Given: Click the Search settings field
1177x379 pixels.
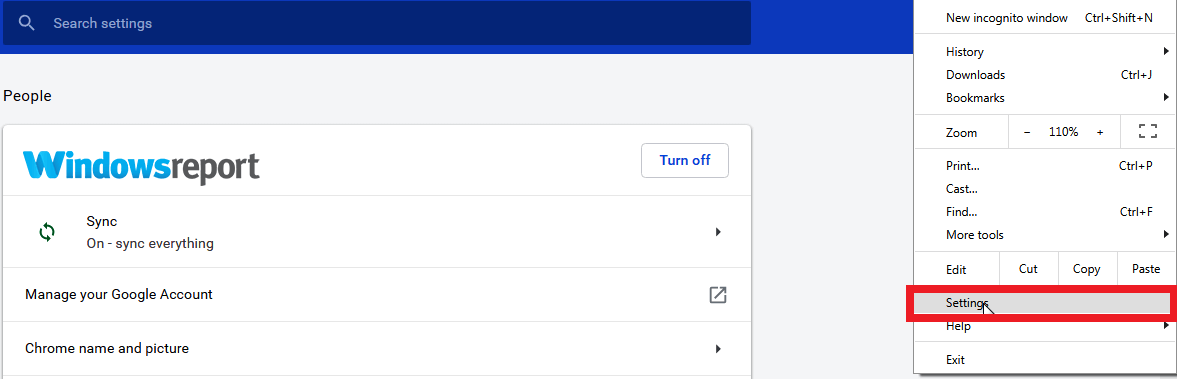Looking at the screenshot, I should 377,23.
